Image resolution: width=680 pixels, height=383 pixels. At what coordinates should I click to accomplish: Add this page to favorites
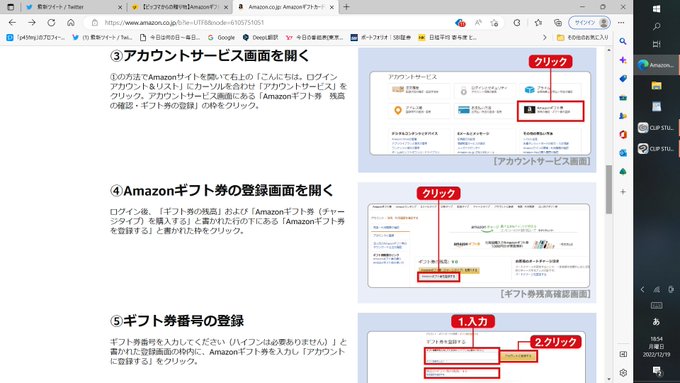(x=494, y=23)
